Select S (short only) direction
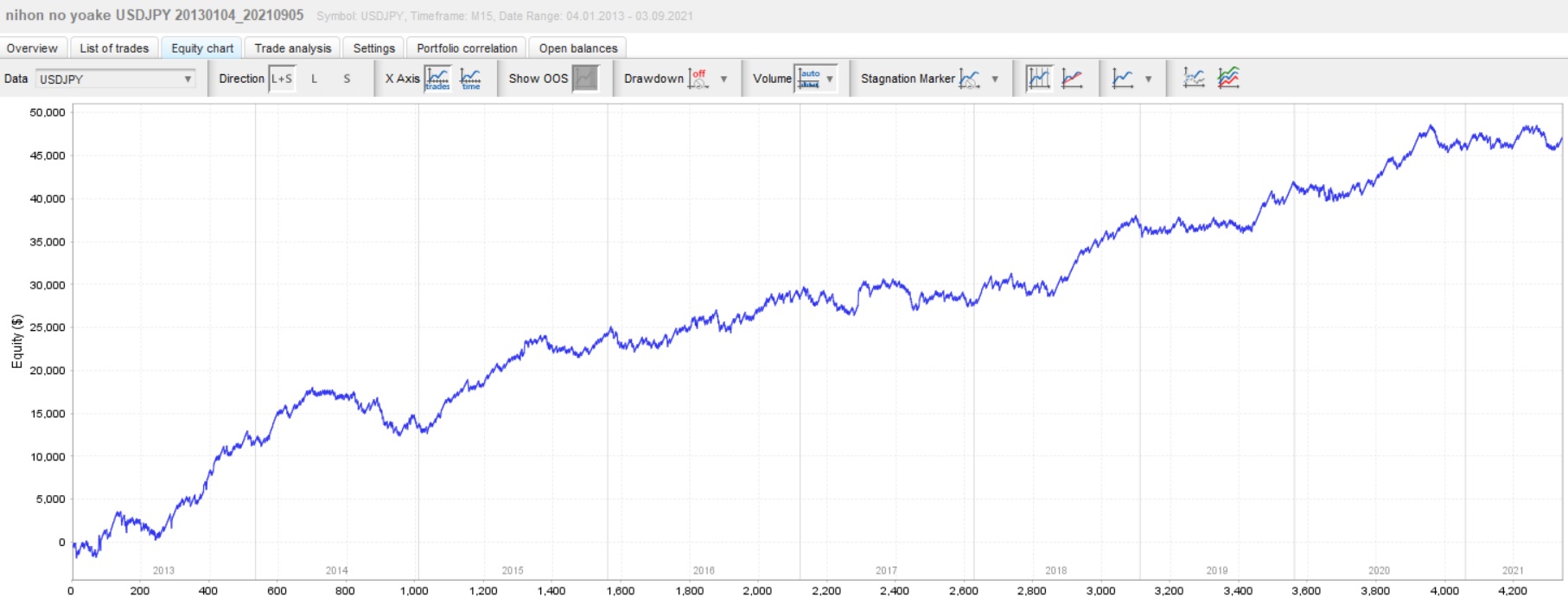This screenshot has width=1568, height=597. click(x=347, y=79)
